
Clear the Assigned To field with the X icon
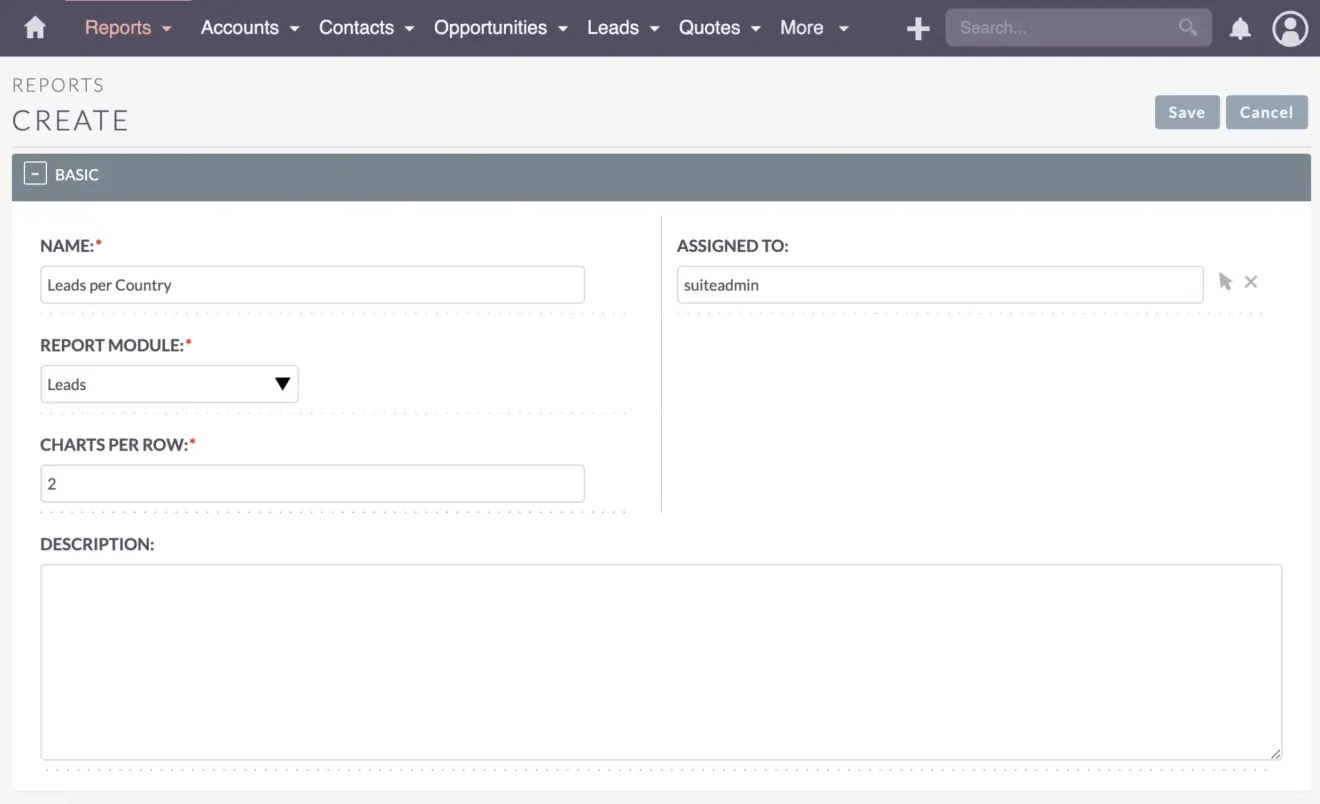tap(1251, 282)
